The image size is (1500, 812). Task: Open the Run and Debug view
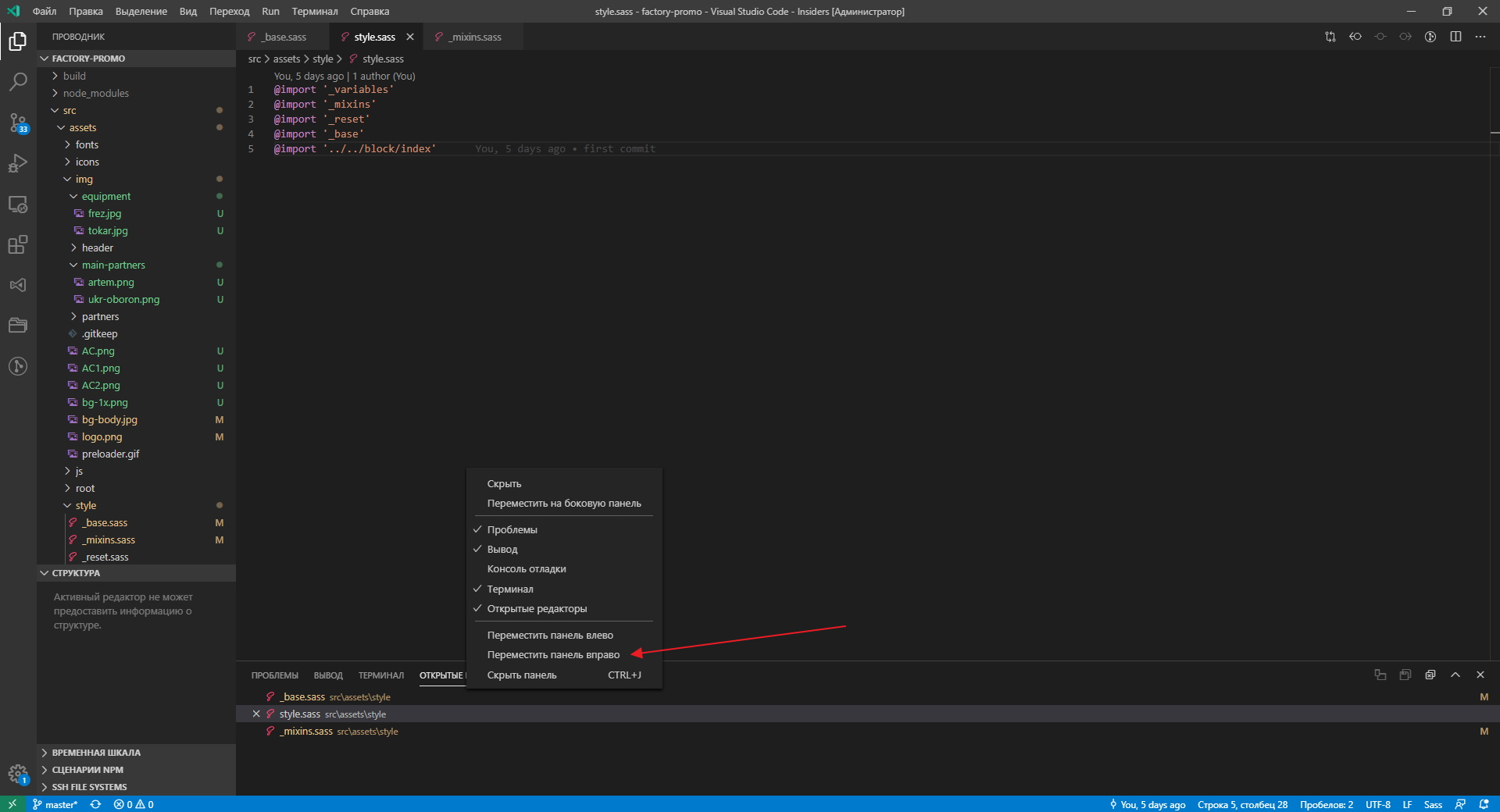18,163
